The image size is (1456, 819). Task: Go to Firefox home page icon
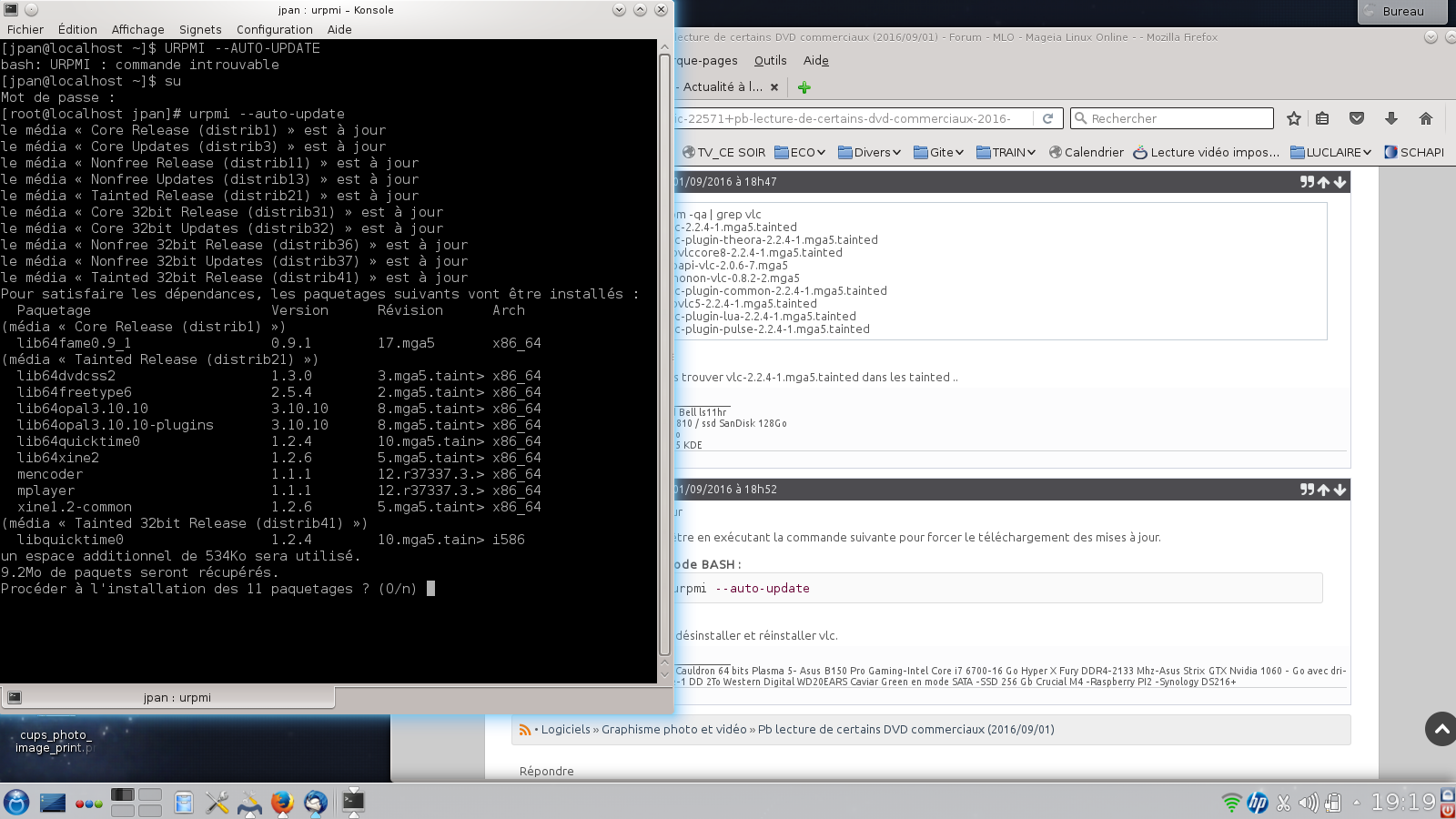[1426, 118]
